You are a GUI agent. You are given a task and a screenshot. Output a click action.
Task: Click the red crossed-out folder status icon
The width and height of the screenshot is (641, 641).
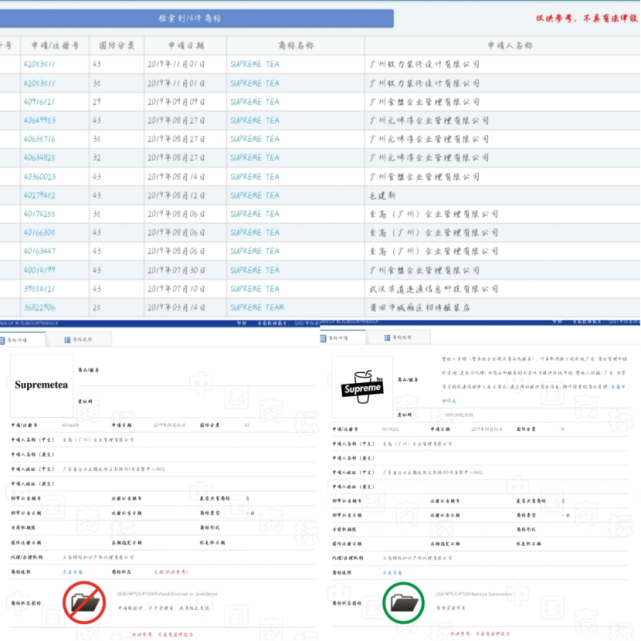84,602
